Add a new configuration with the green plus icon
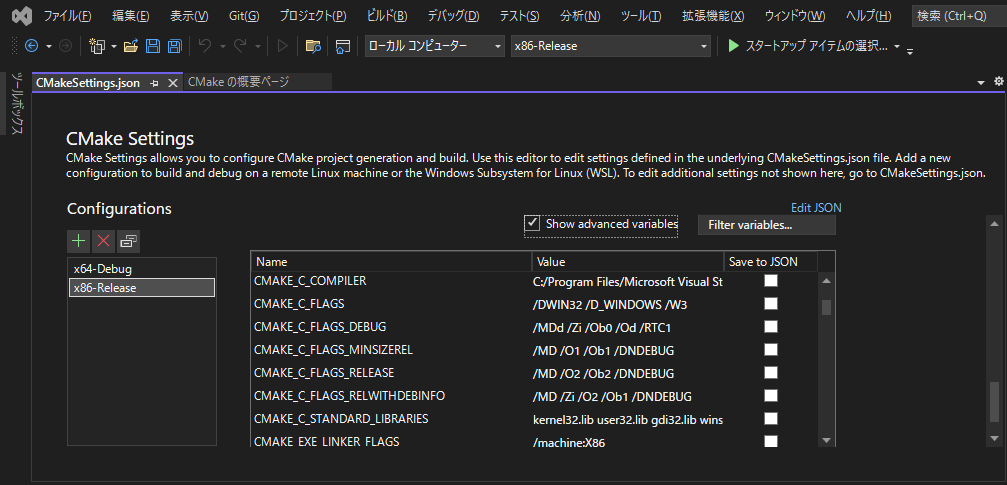1007x485 pixels. pyautogui.click(x=78, y=242)
